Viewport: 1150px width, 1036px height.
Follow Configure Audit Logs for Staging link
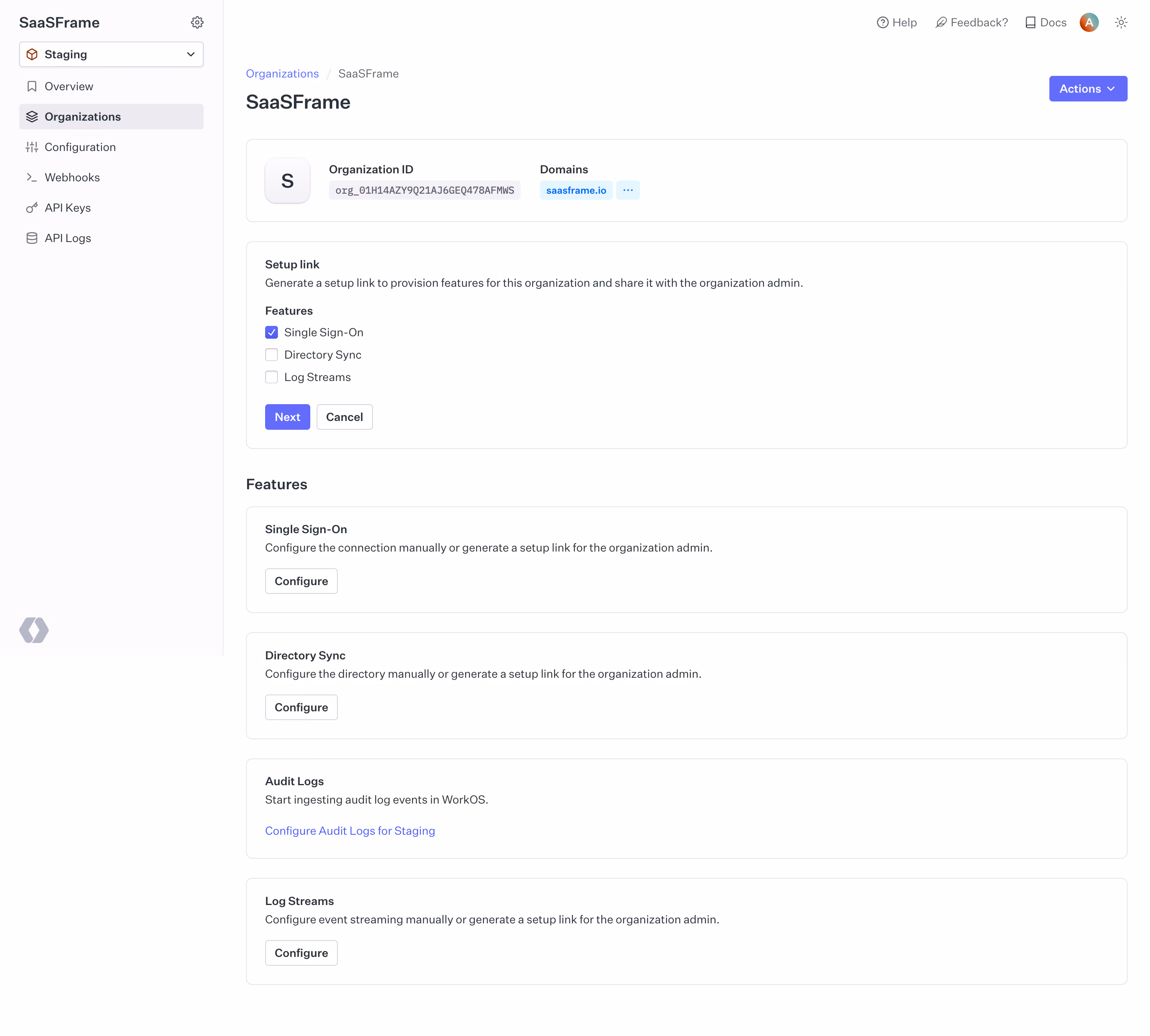[350, 830]
